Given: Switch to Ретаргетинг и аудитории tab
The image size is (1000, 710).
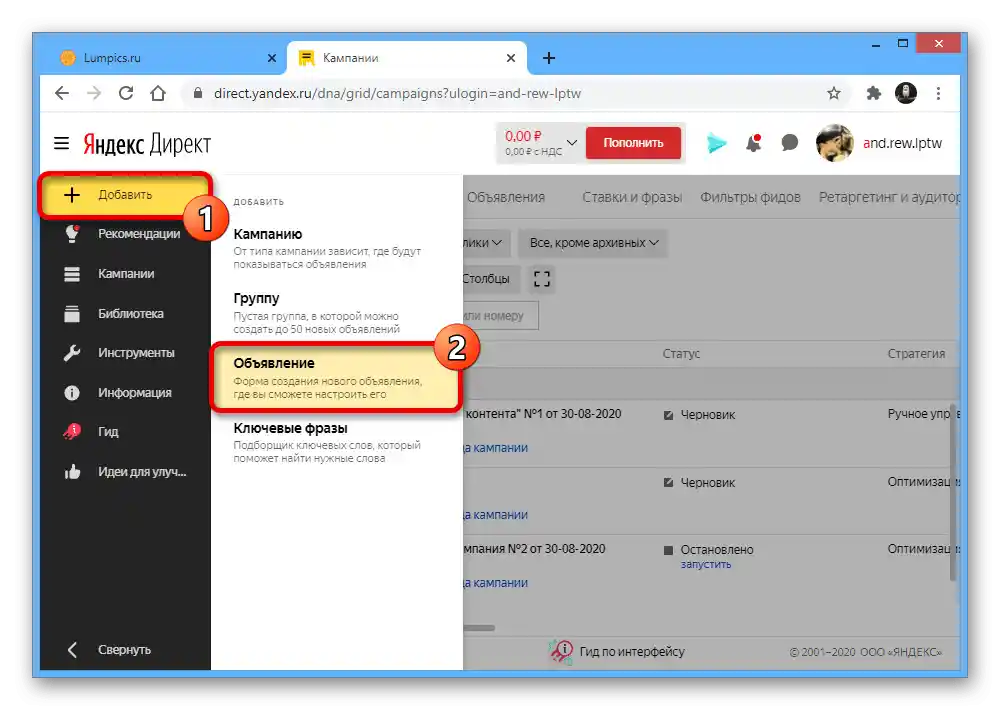Looking at the screenshot, I should click(x=889, y=197).
